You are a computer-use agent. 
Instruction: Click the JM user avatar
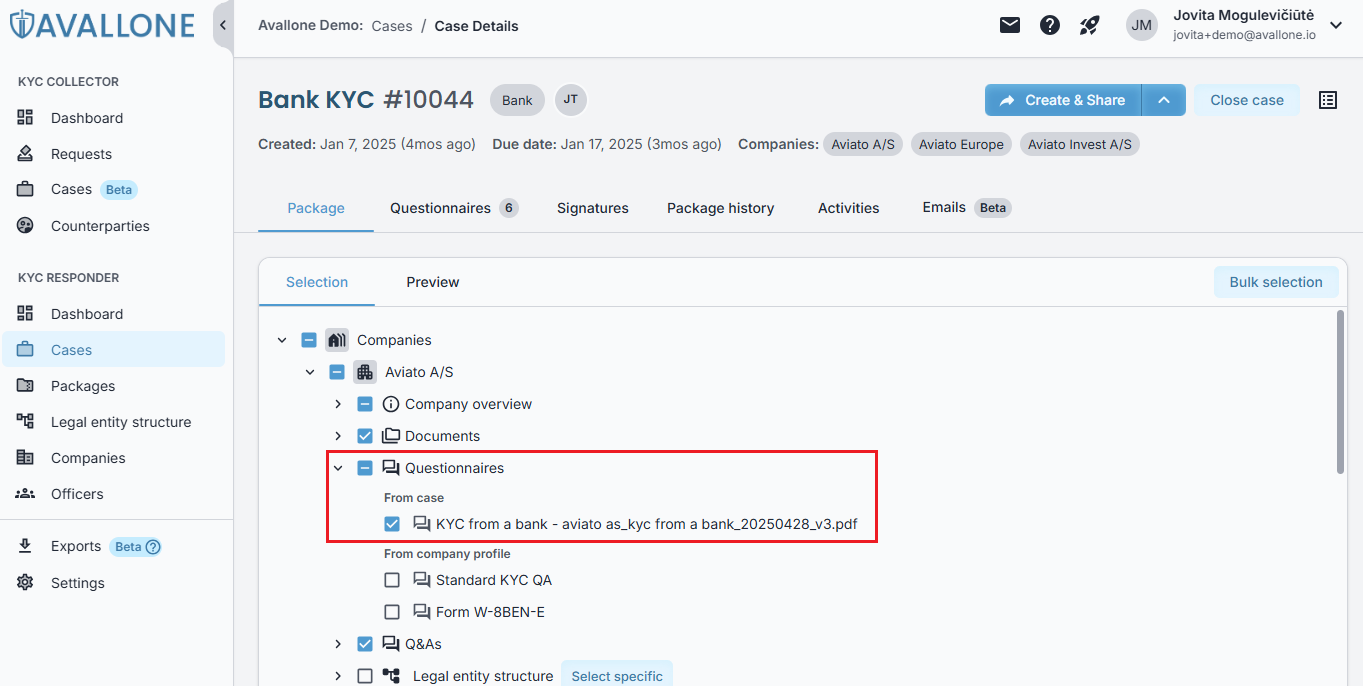pyautogui.click(x=1142, y=25)
